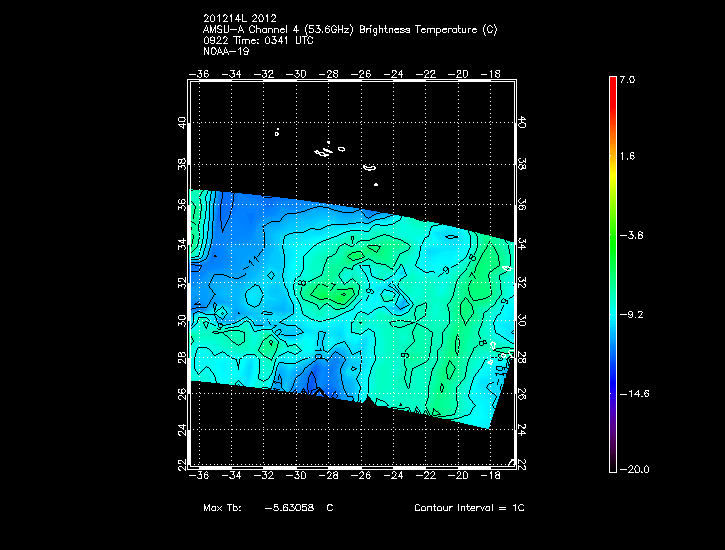Click the "7.0" color bar label

627,80
